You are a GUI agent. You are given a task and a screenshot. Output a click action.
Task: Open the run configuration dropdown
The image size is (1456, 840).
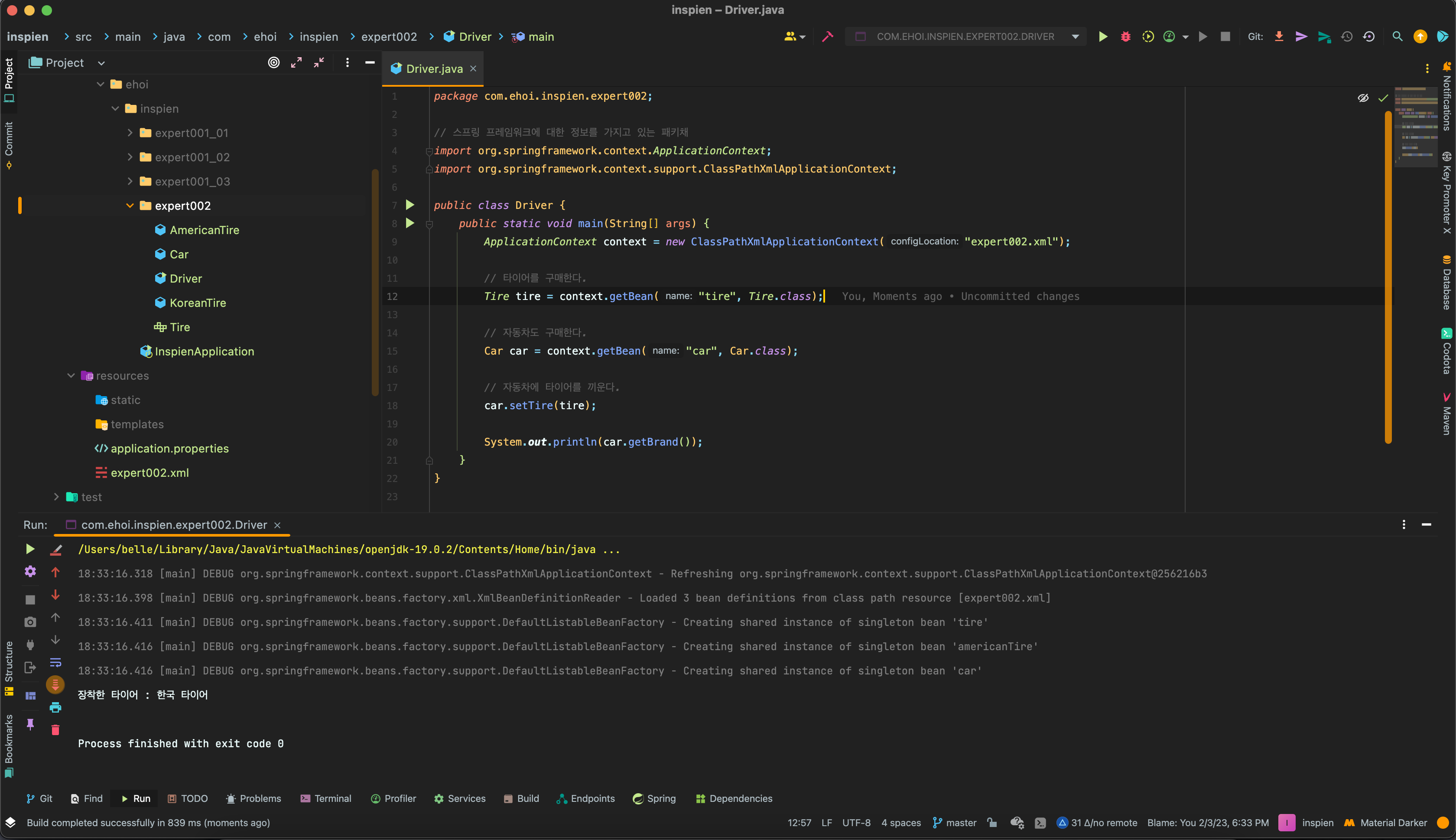click(1075, 36)
